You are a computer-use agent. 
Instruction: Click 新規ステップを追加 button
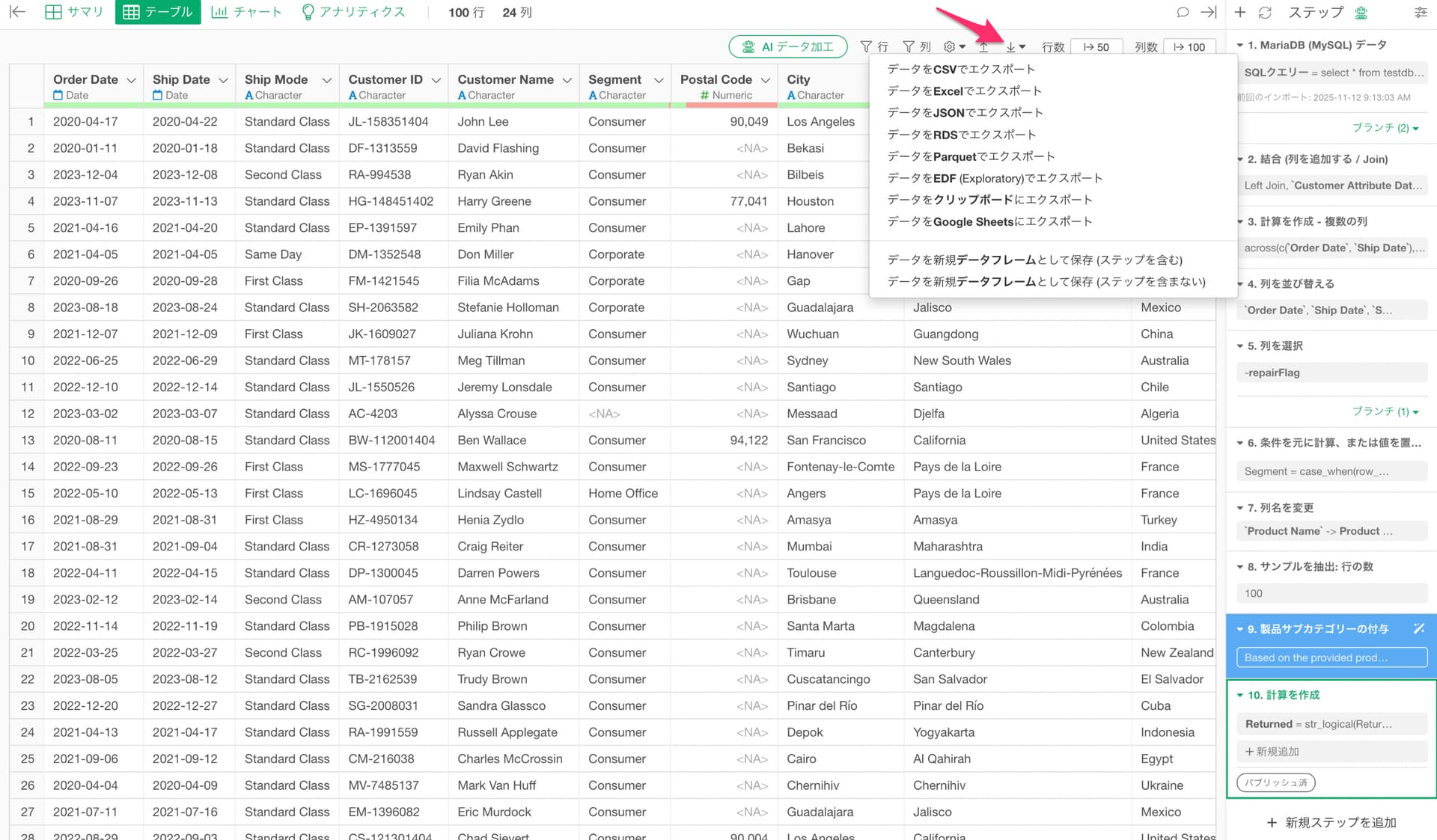(1331, 822)
